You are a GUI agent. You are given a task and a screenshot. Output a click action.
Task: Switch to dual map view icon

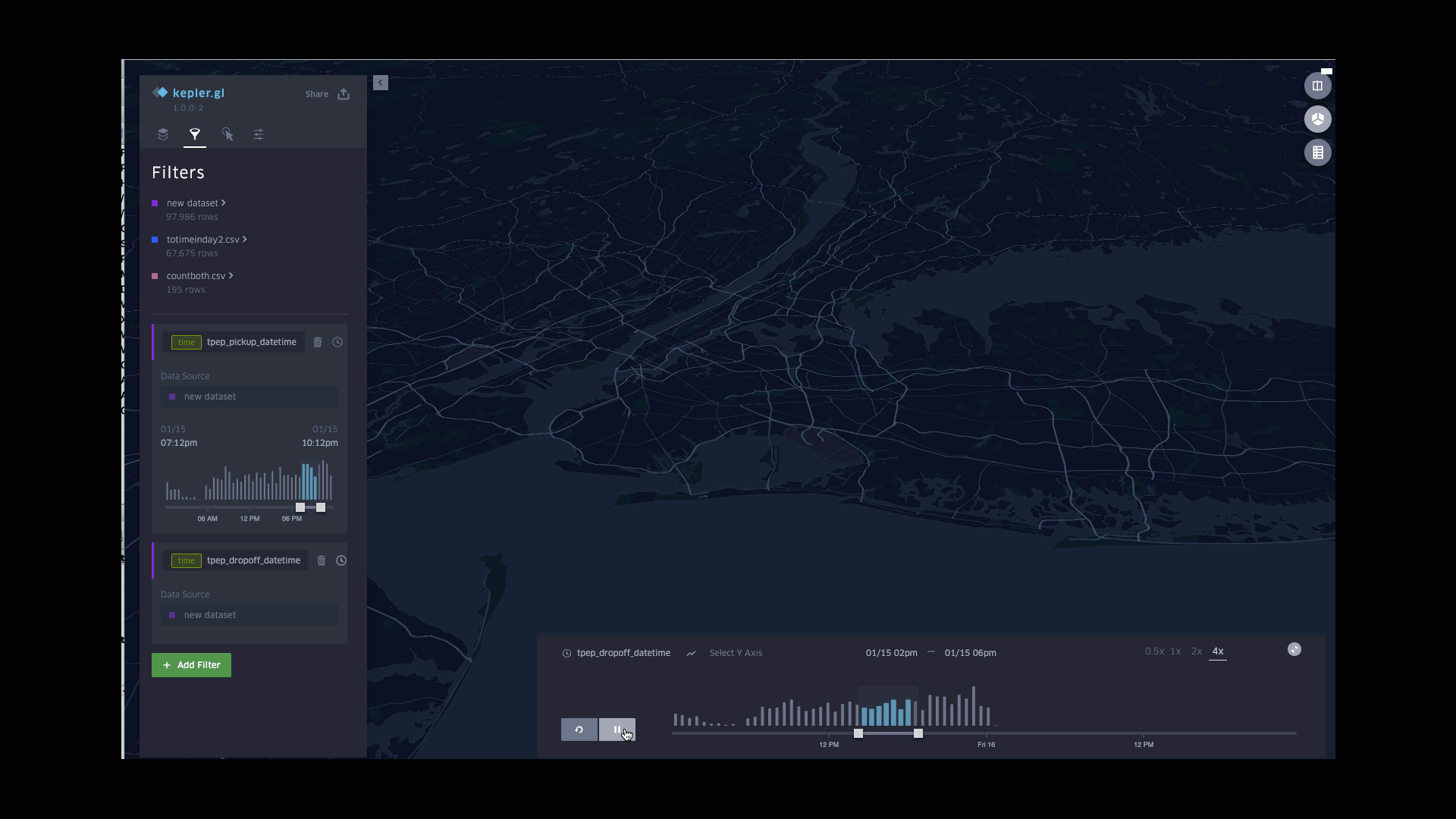pyautogui.click(x=1317, y=86)
